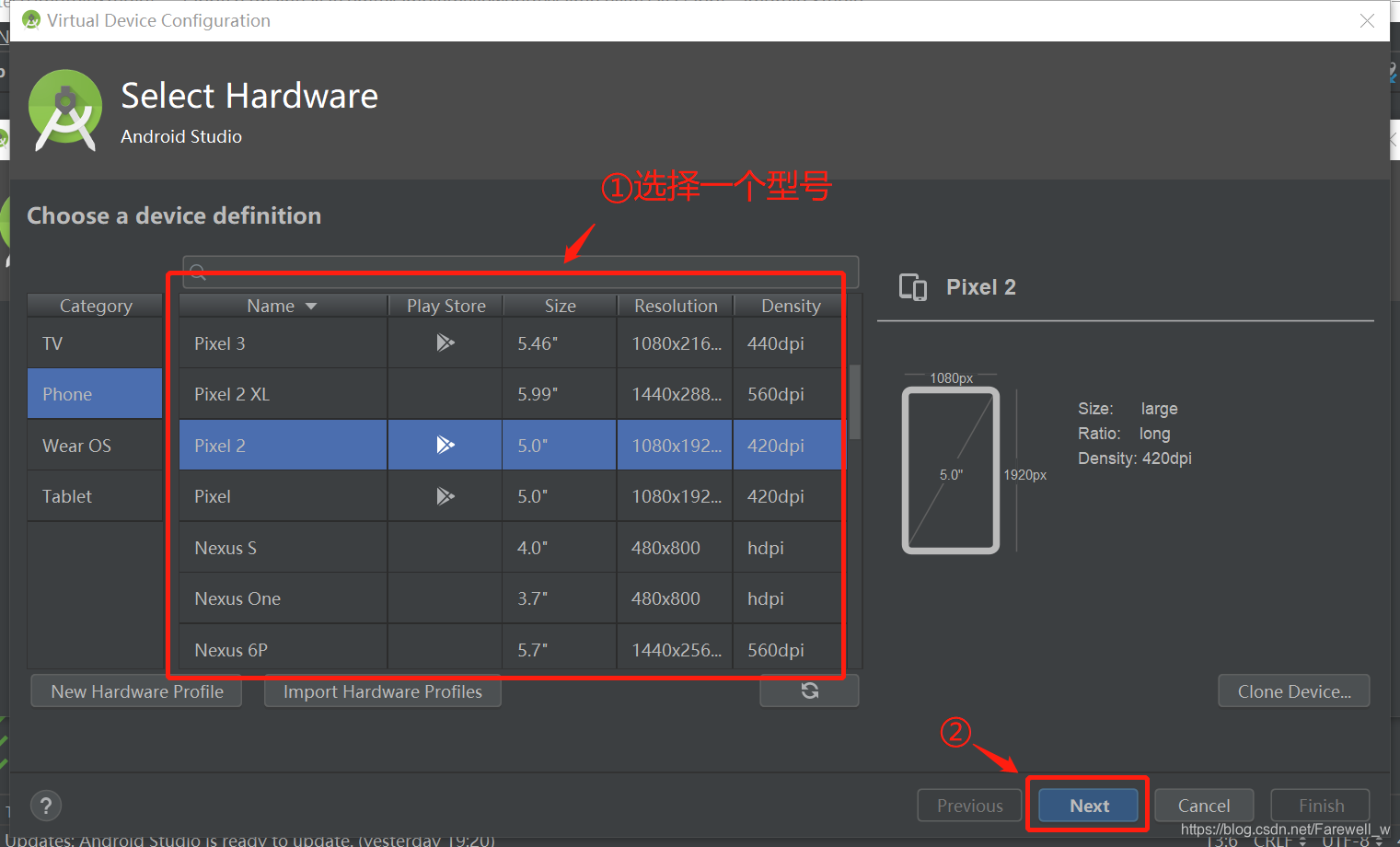Click the 1440x288... resolution cell
Screen dimensions: 1400x847
[x=675, y=394]
